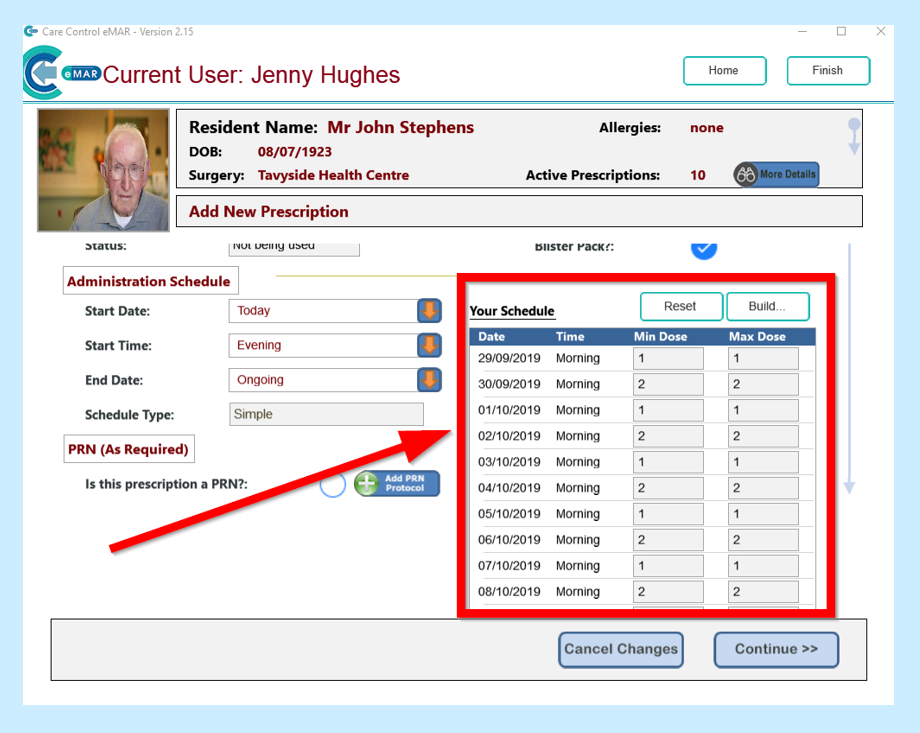Edit Min Dose for 29/09/2019
Screen dimensions: 920x733
pos(667,358)
